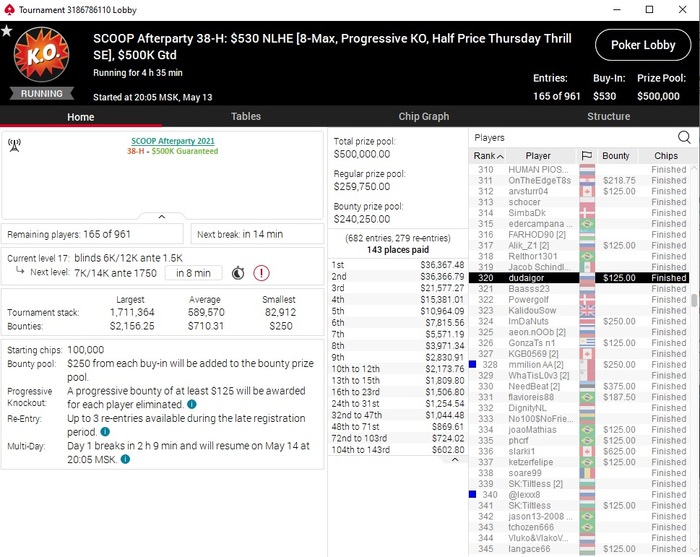Viewport: 700px width, 557px height.
Task: Select player row jason13-2008
Action: [x=579, y=516]
